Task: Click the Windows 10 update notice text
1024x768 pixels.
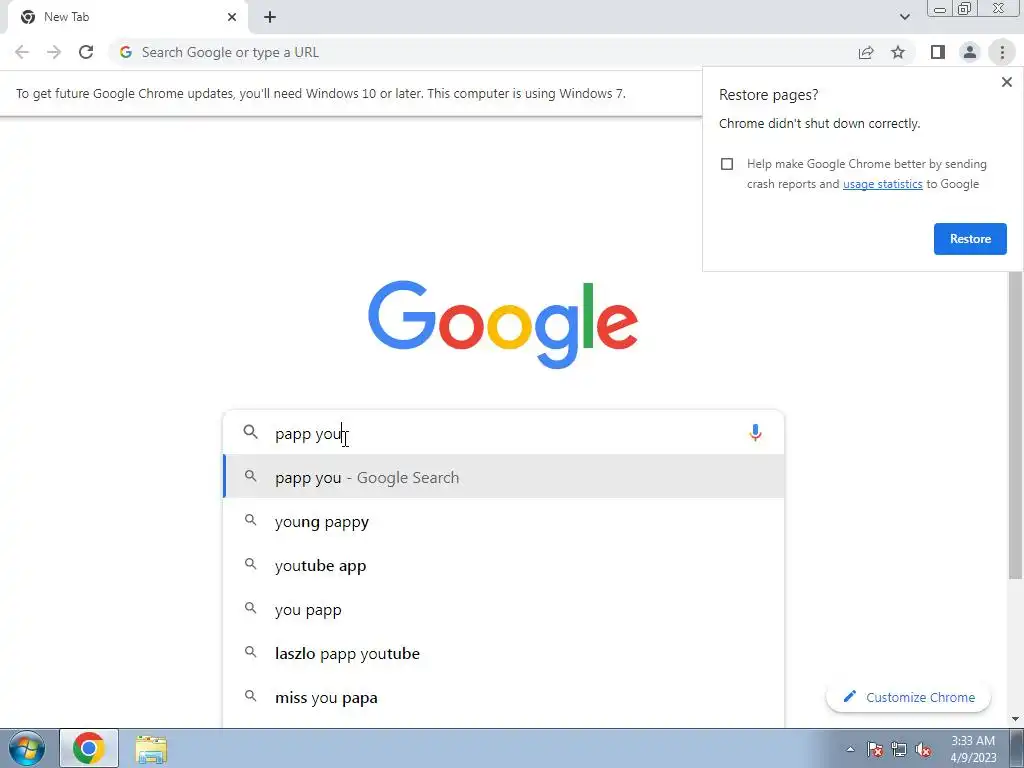Action: [321, 93]
